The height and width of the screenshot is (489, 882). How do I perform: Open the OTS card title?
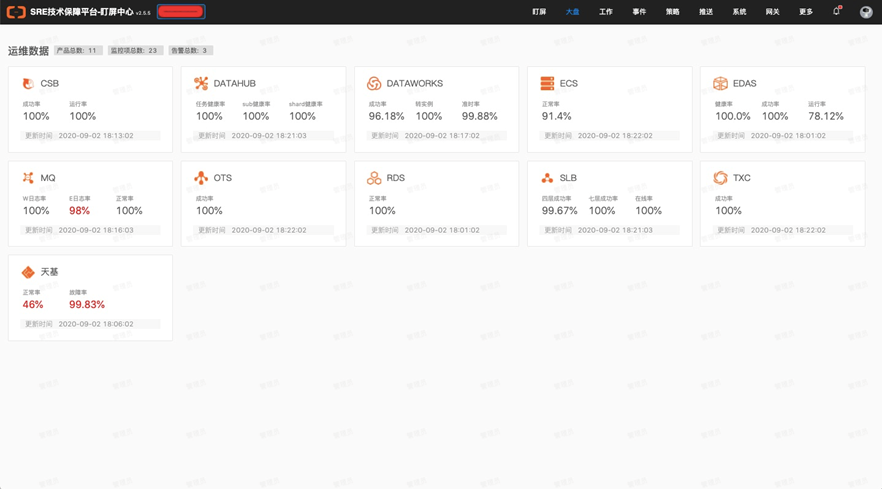tap(222, 178)
